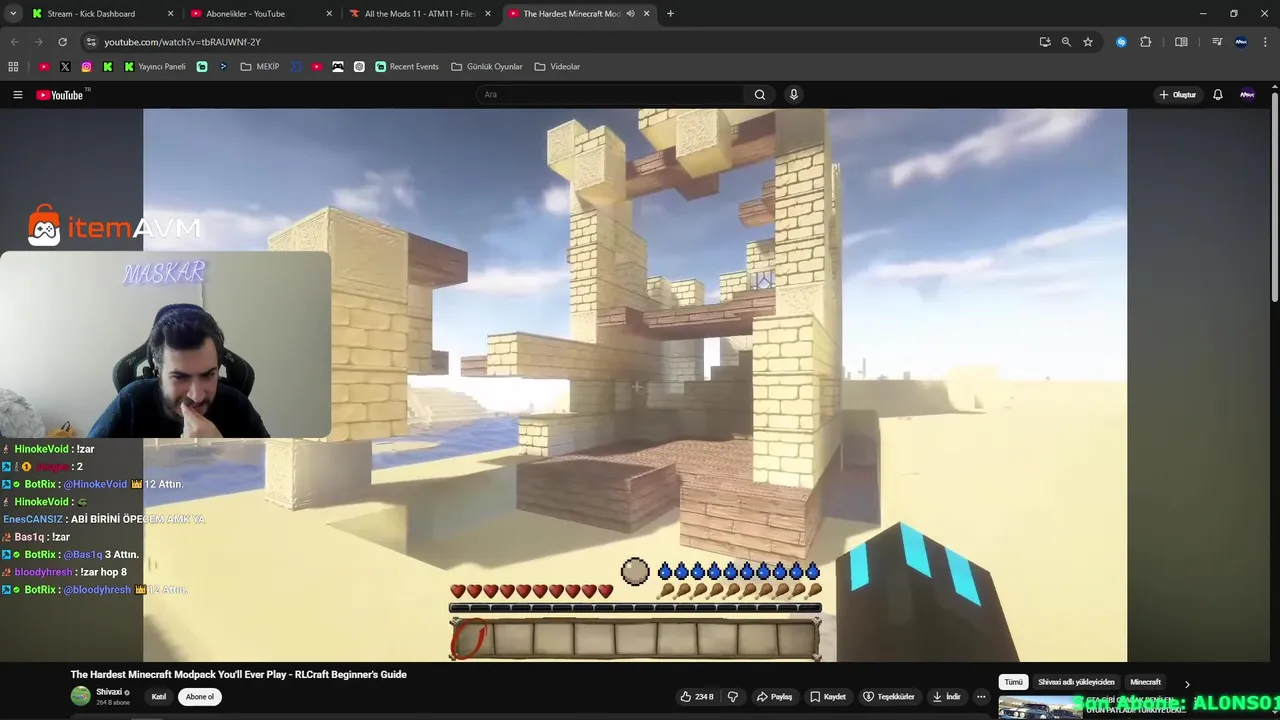Expand the Videolar bookmarks folder

click(x=557, y=67)
